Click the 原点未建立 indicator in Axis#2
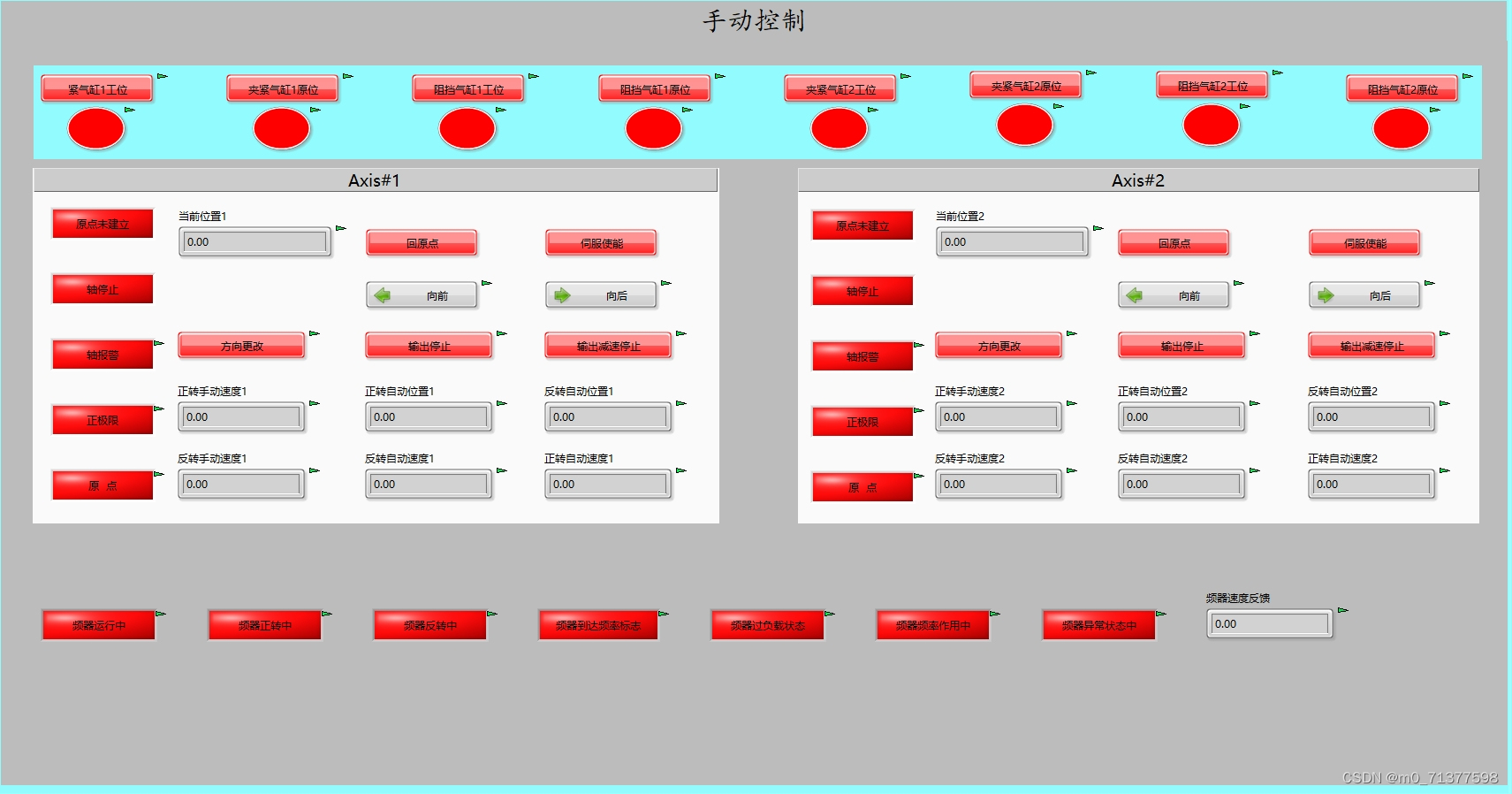Screen dimensions: 1512x794 pyautogui.click(x=862, y=225)
